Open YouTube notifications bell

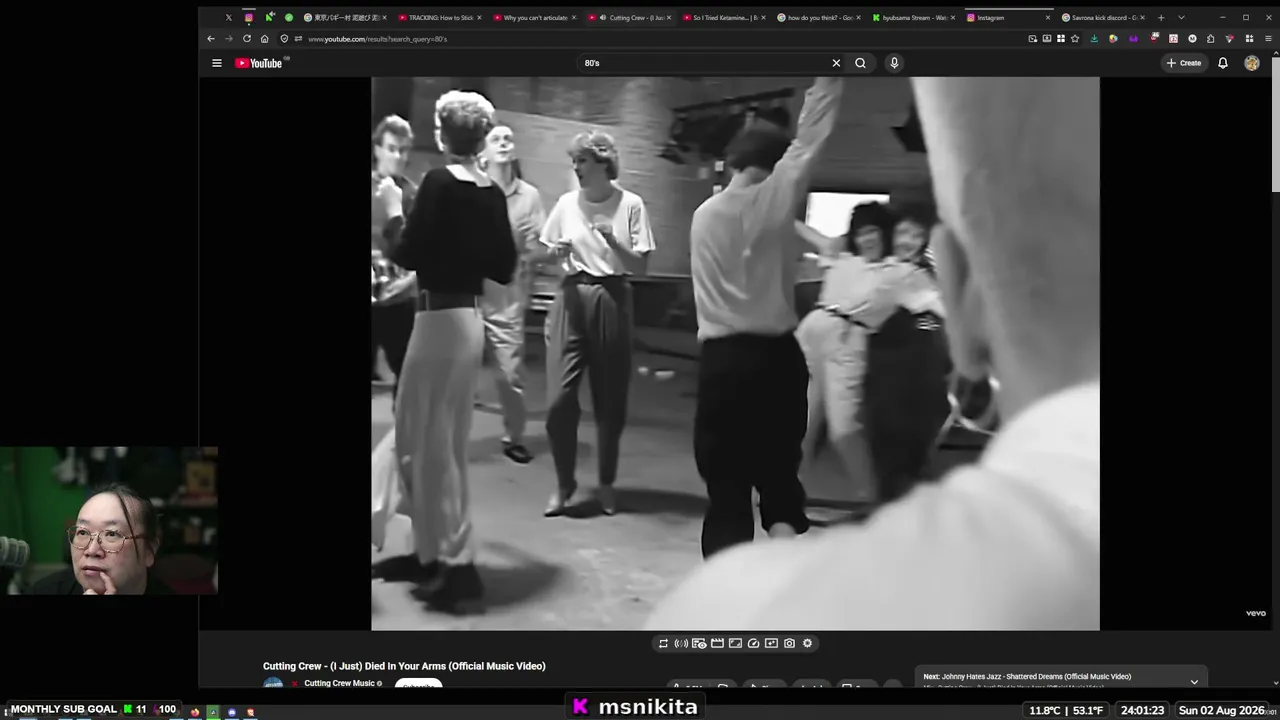coord(1222,63)
